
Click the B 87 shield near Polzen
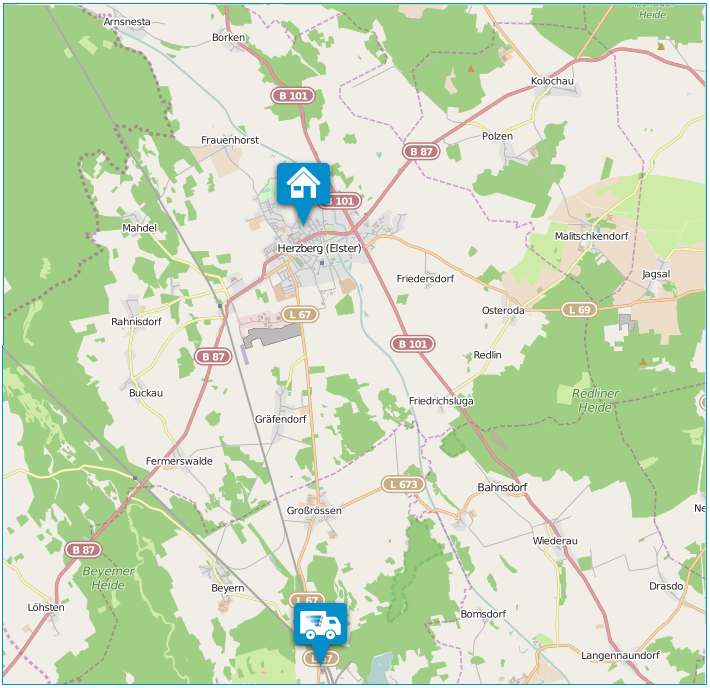pyautogui.click(x=421, y=151)
